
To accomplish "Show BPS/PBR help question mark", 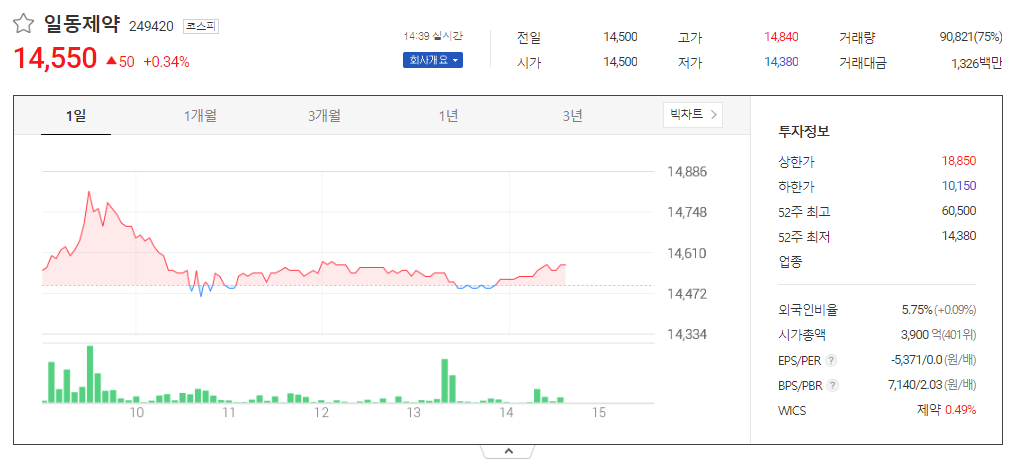I will (x=832, y=385).
